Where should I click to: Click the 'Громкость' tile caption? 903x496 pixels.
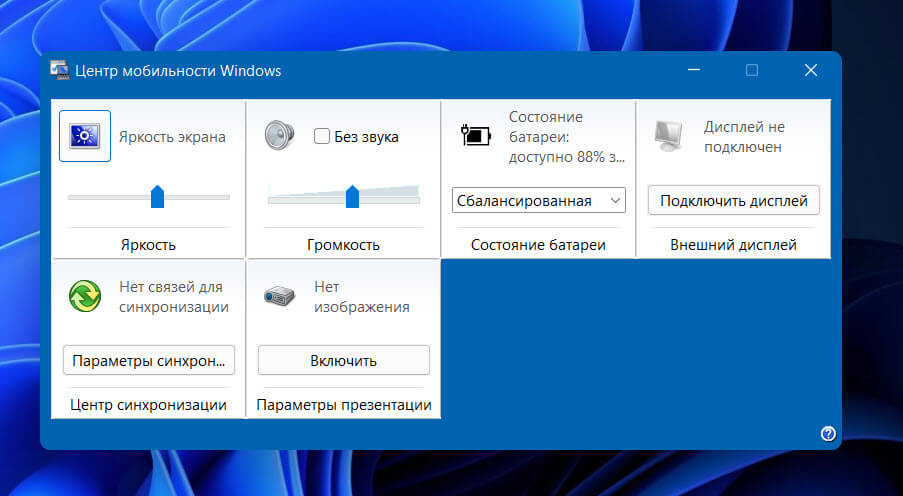click(x=343, y=245)
